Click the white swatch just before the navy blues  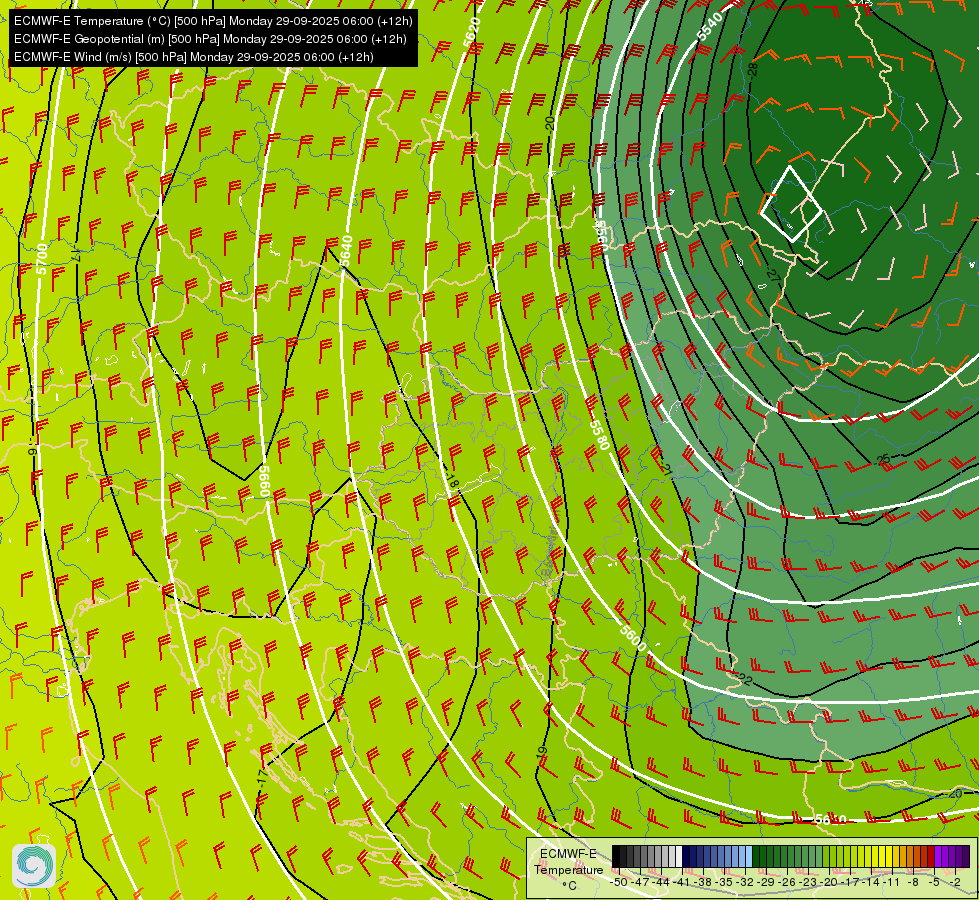pos(679,856)
